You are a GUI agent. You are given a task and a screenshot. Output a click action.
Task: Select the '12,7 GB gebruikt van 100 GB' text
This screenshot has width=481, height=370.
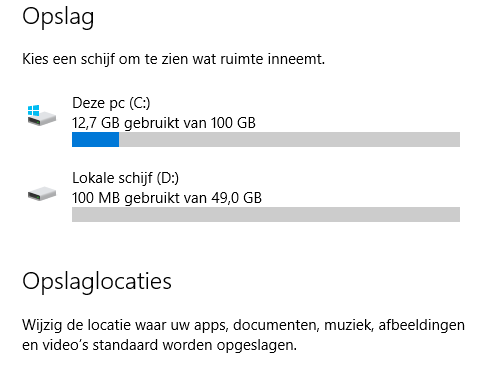click(164, 123)
